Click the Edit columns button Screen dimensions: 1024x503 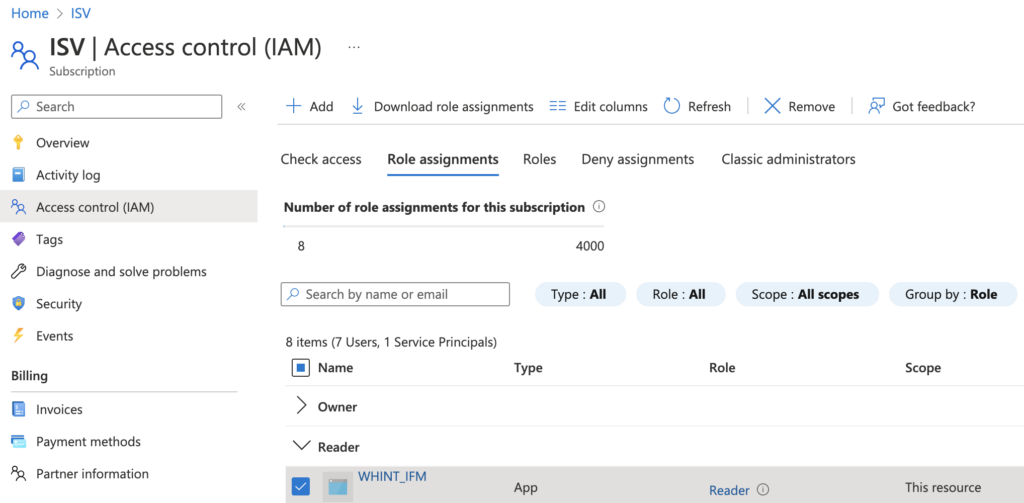click(598, 106)
